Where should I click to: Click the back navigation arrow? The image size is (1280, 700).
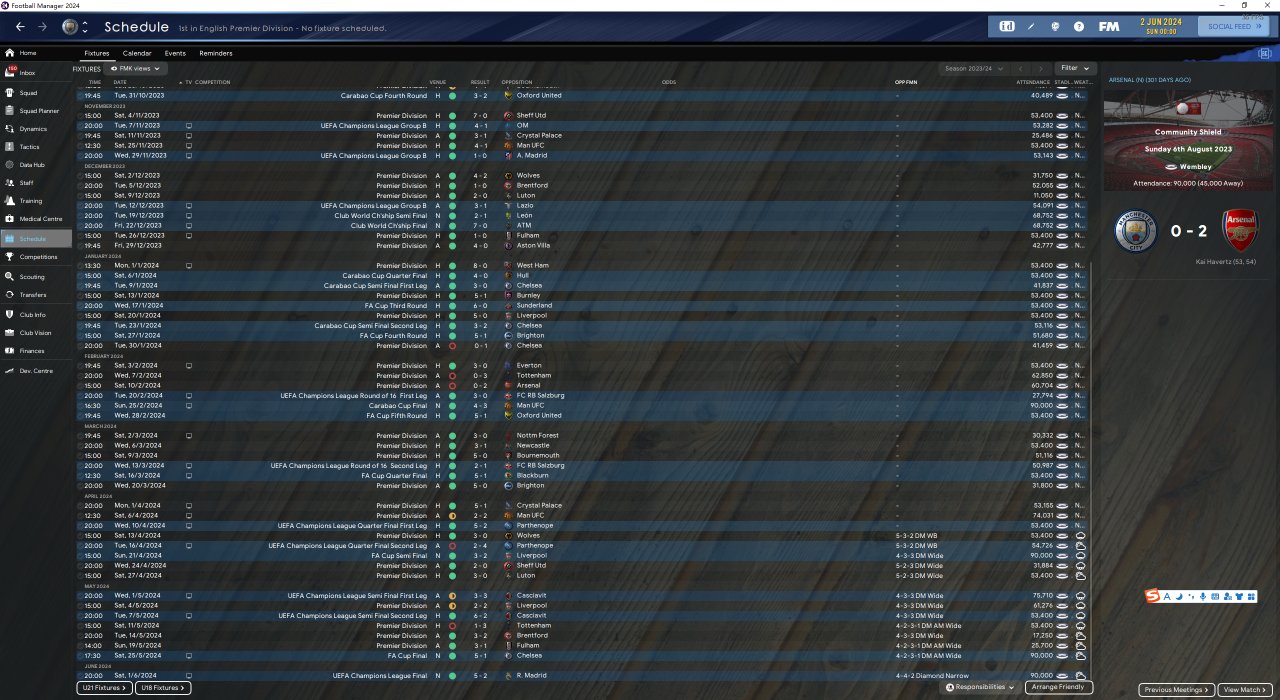tap(20, 27)
